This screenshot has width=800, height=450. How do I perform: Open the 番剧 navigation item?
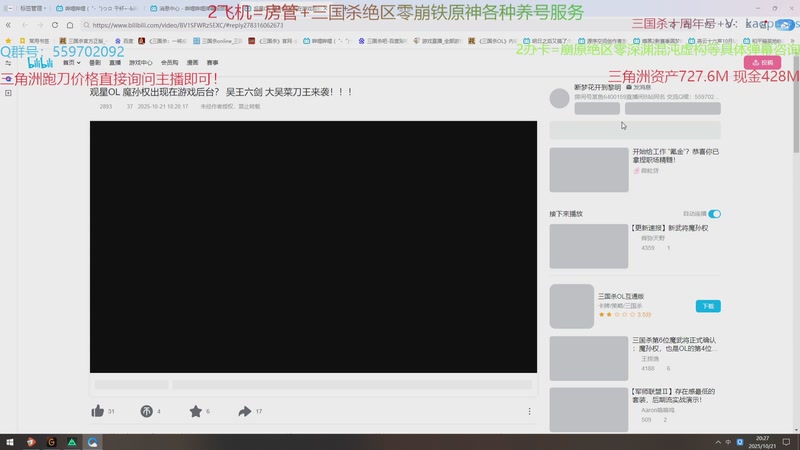tap(95, 63)
